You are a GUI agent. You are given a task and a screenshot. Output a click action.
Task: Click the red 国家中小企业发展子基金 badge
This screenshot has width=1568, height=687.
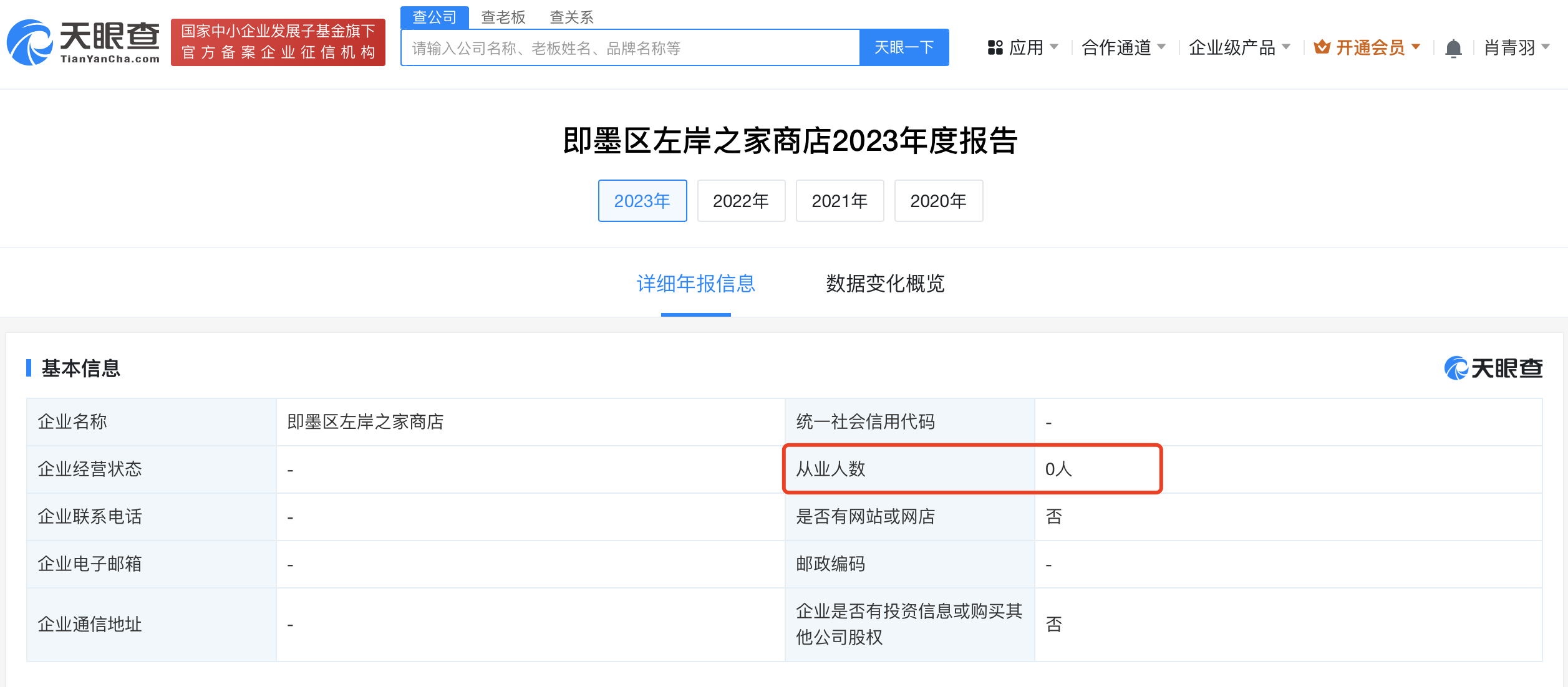click(x=277, y=42)
